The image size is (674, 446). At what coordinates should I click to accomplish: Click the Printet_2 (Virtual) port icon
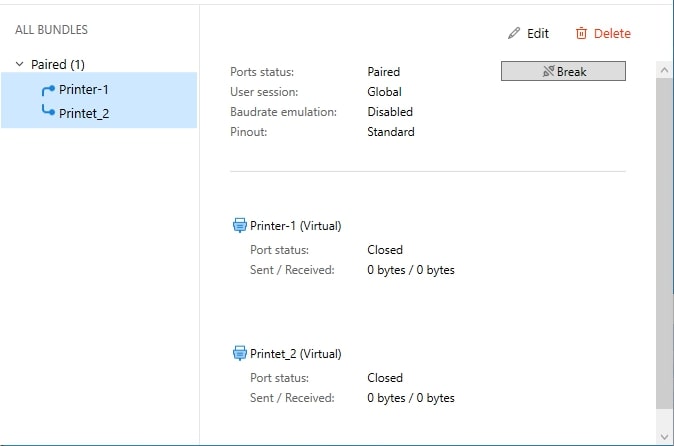[x=239, y=353]
